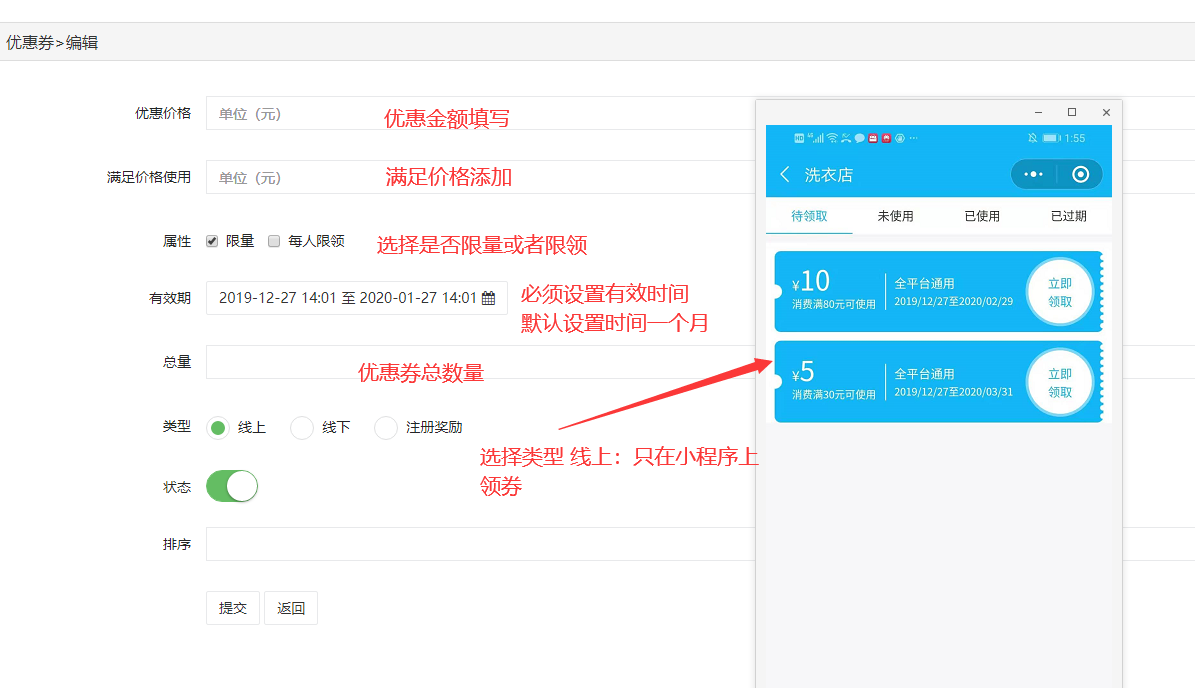The height and width of the screenshot is (688, 1195).
Task: Select the 线上 radio option
Action: (x=218, y=427)
